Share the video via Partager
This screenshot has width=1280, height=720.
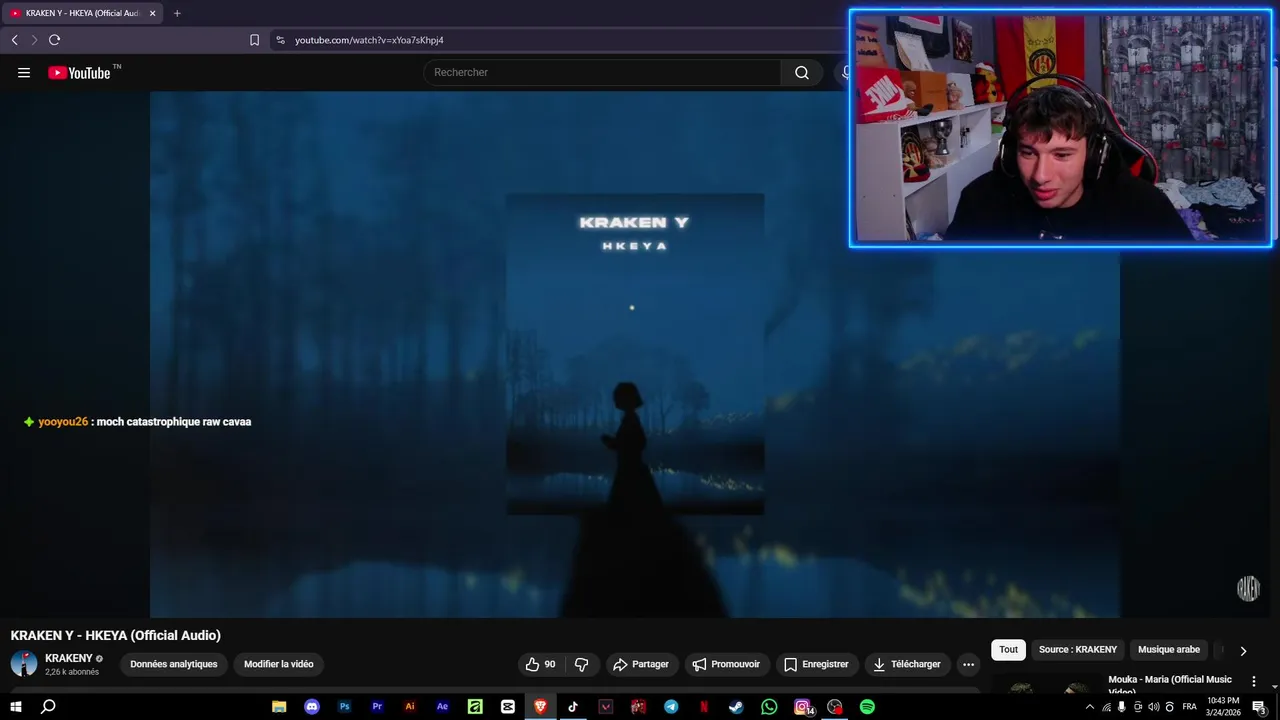tap(641, 664)
